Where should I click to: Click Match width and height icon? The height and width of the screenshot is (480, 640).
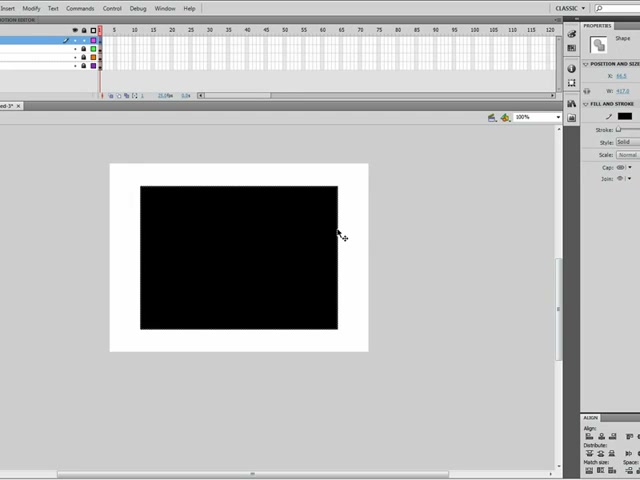(612, 471)
